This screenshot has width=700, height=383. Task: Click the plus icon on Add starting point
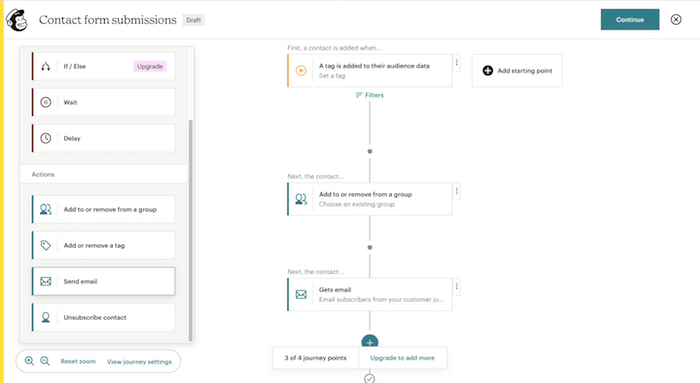pyautogui.click(x=488, y=71)
